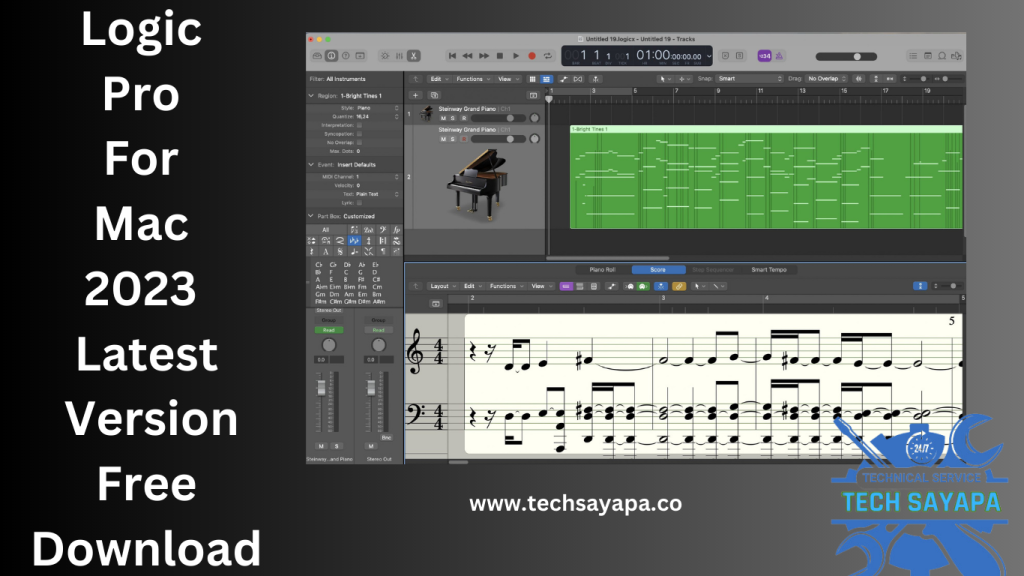Image resolution: width=1024 pixels, height=576 pixels.
Task: Toggle the Metronome click icon
Action: point(779,56)
